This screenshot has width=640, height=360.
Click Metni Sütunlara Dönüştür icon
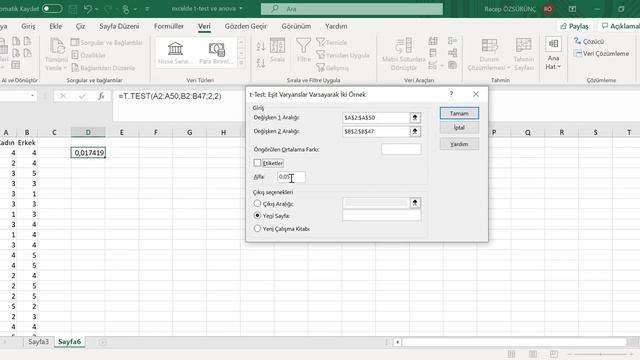pyautogui.click(x=404, y=46)
